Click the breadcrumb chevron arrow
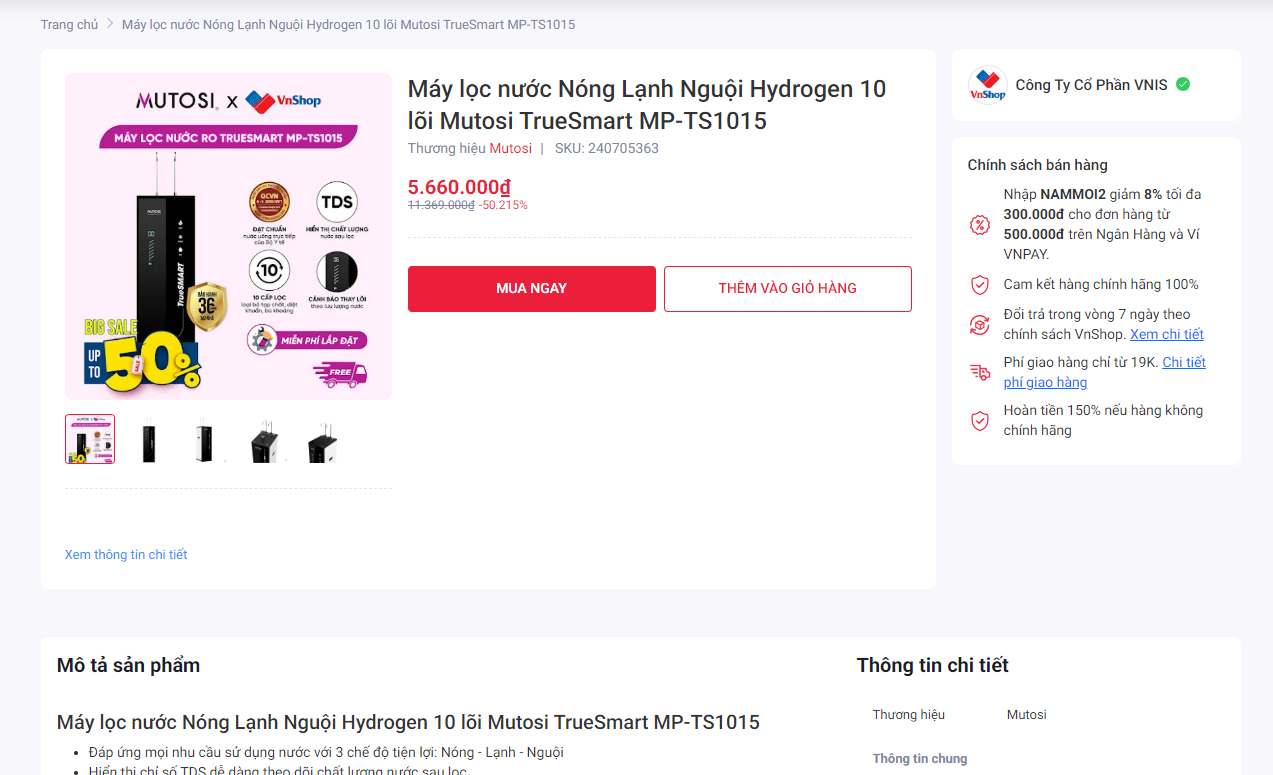Viewport: 1273px width, 775px height. pyautogui.click(x=110, y=24)
